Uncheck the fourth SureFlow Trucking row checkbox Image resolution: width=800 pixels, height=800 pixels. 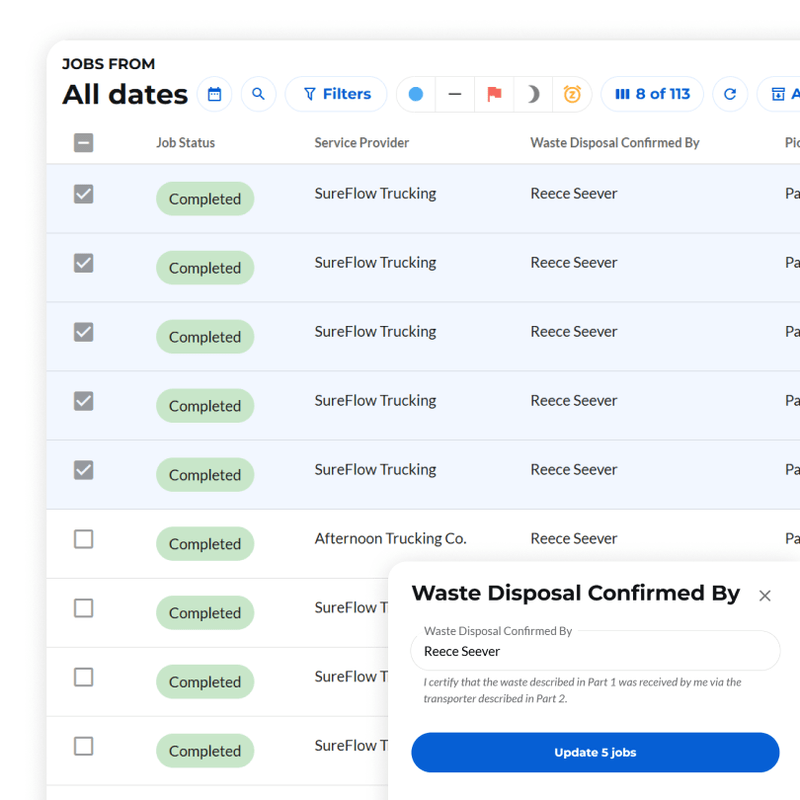84,401
